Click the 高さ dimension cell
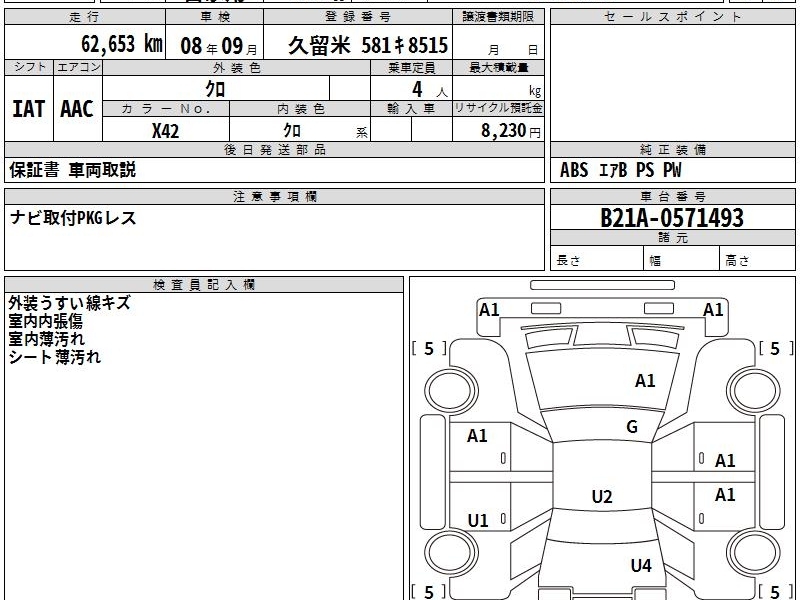The image size is (800, 600). pos(758,259)
